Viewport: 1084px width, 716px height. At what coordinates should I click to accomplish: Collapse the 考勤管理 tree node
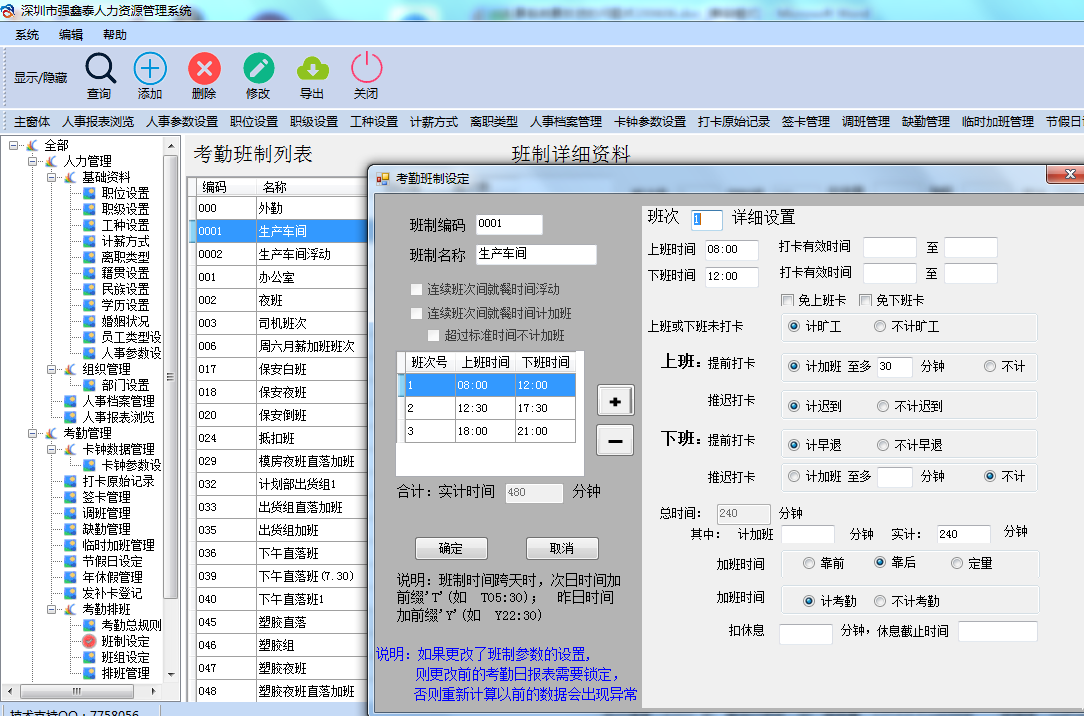33,433
